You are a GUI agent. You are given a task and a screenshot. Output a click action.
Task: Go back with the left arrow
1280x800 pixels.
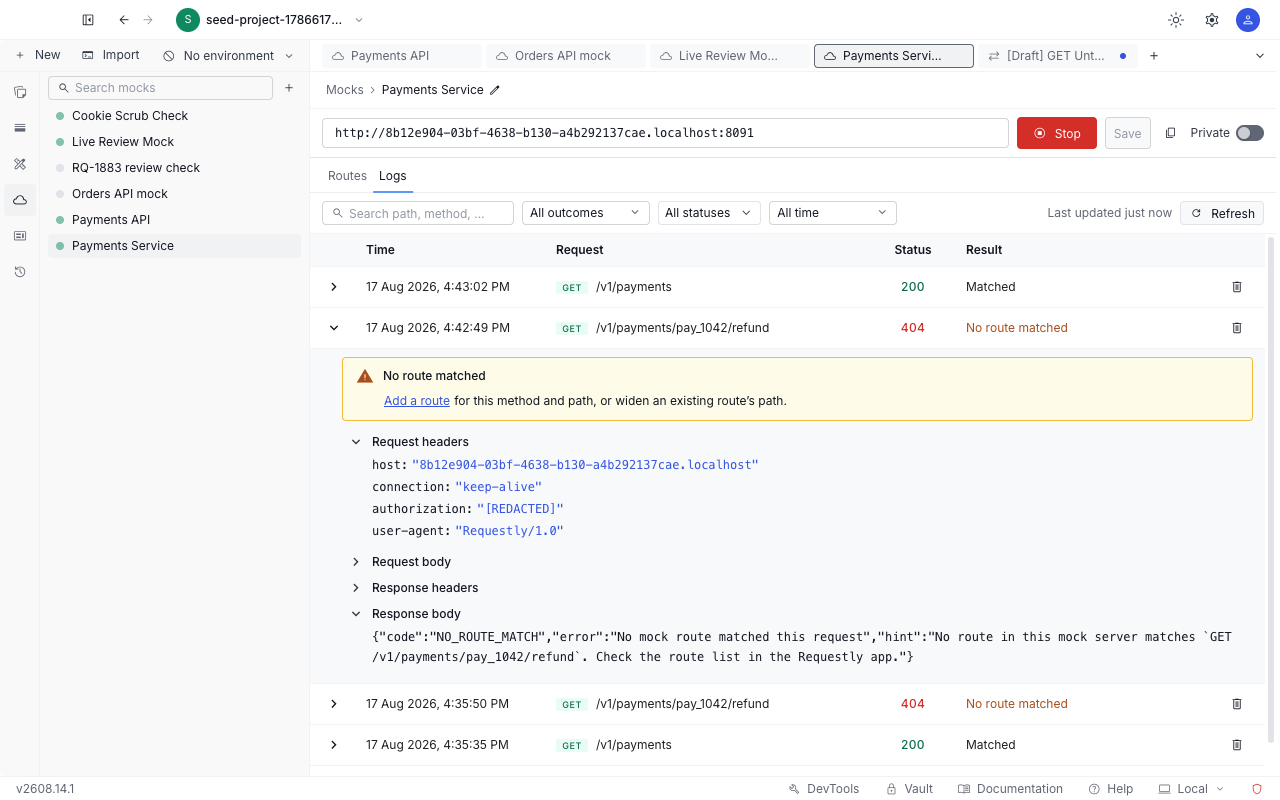coord(124,20)
